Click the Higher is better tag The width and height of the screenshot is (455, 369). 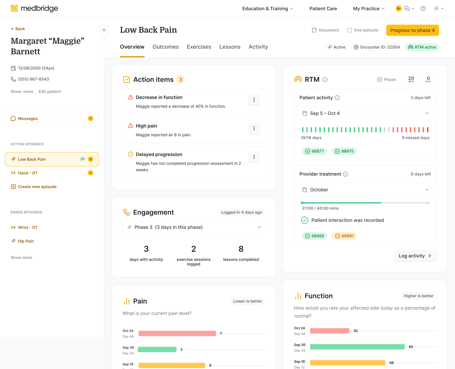point(418,296)
